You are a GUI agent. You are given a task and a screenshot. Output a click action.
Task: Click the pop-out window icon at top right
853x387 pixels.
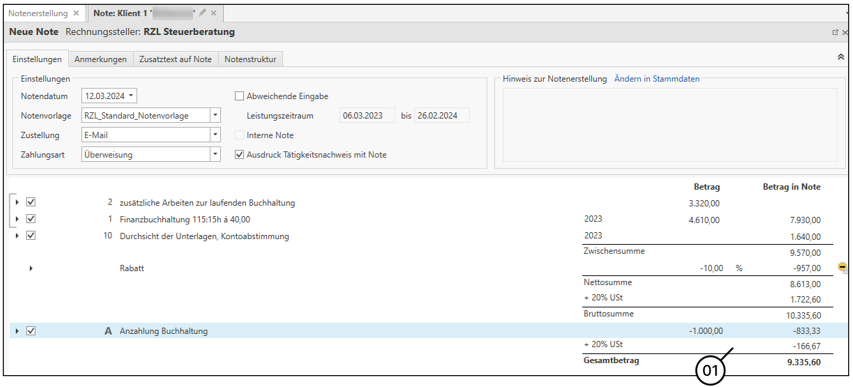(835, 33)
